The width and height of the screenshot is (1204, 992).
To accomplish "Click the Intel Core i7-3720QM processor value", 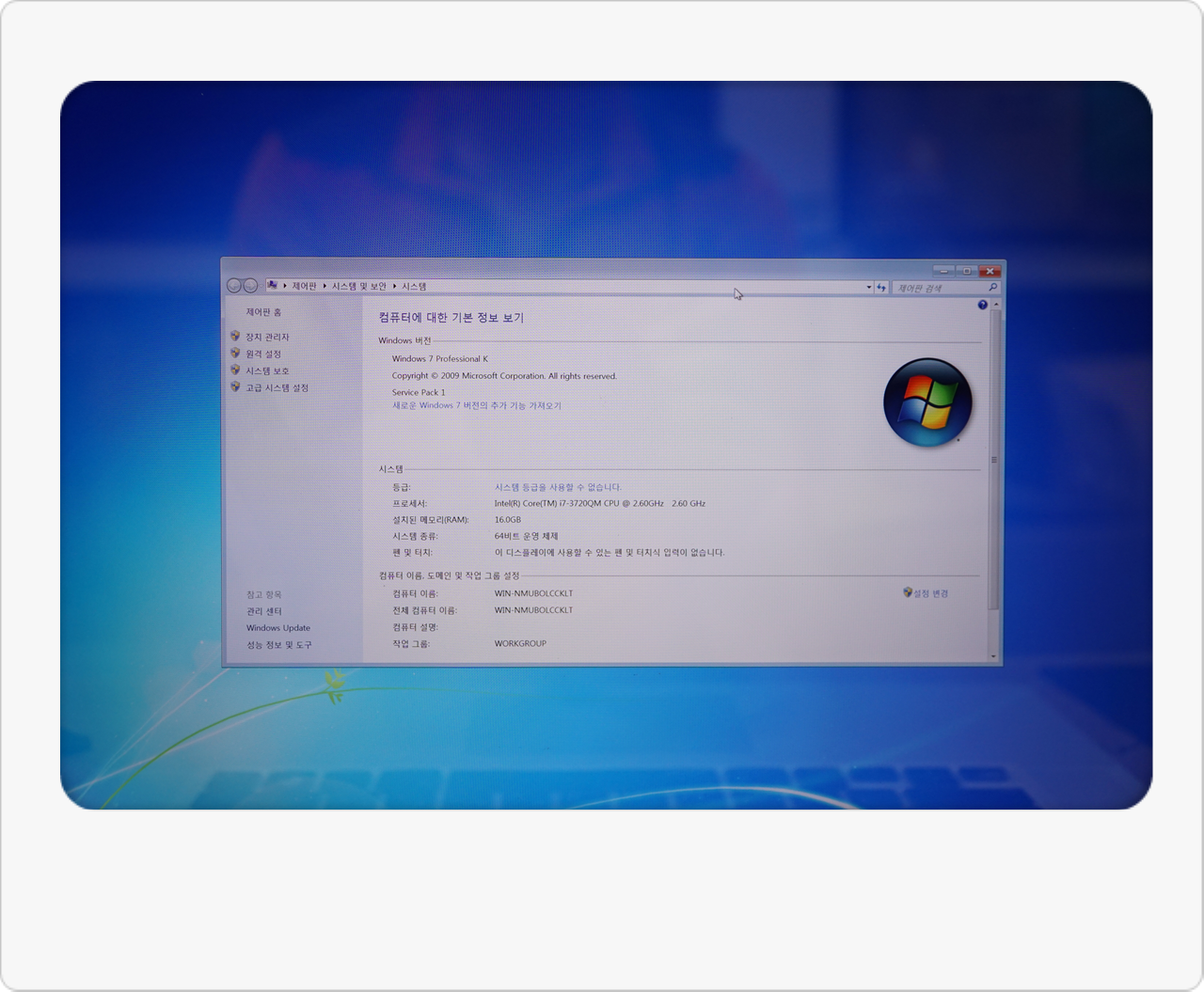I will (x=600, y=503).
